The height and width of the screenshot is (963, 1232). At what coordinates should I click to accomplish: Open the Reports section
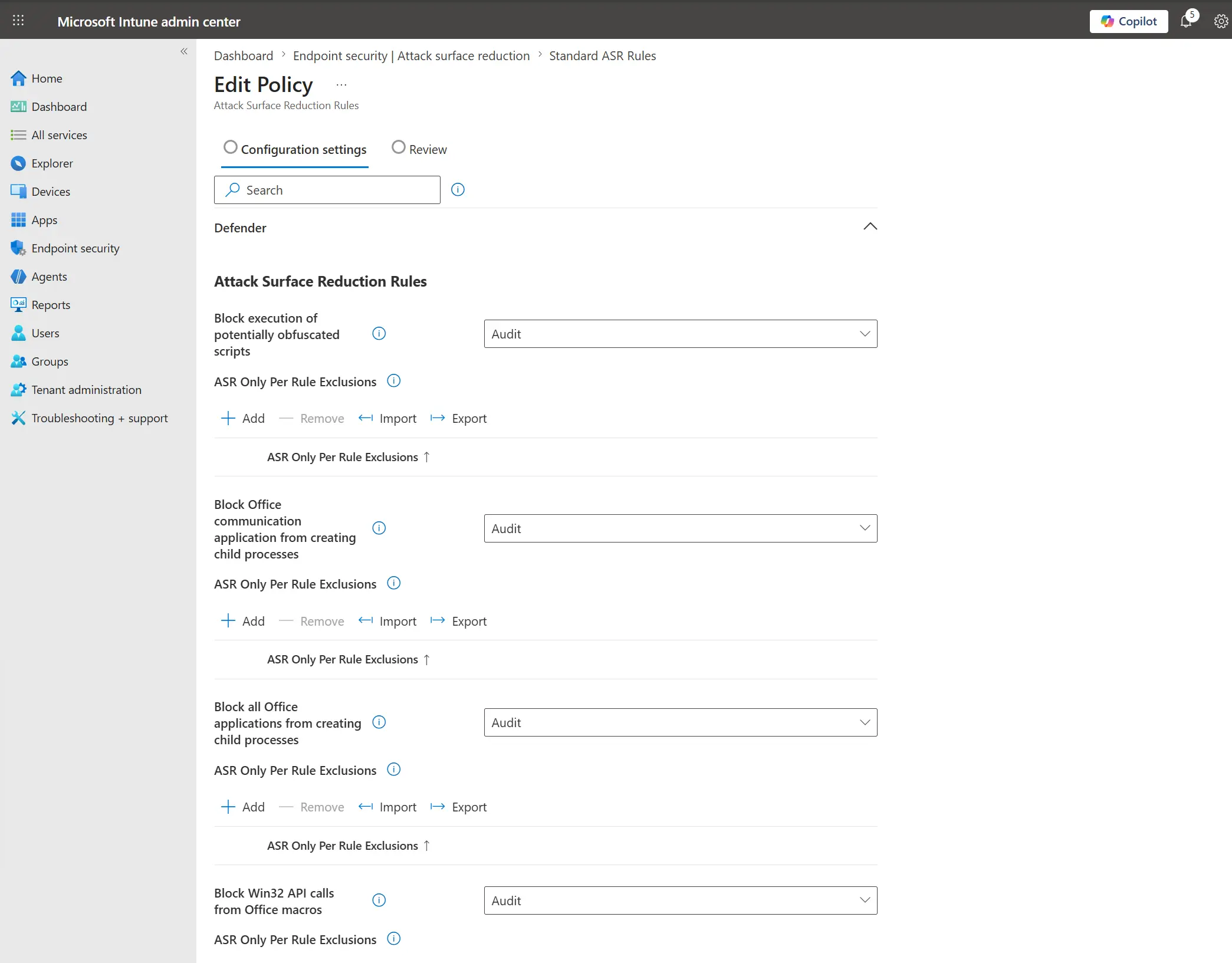click(50, 304)
